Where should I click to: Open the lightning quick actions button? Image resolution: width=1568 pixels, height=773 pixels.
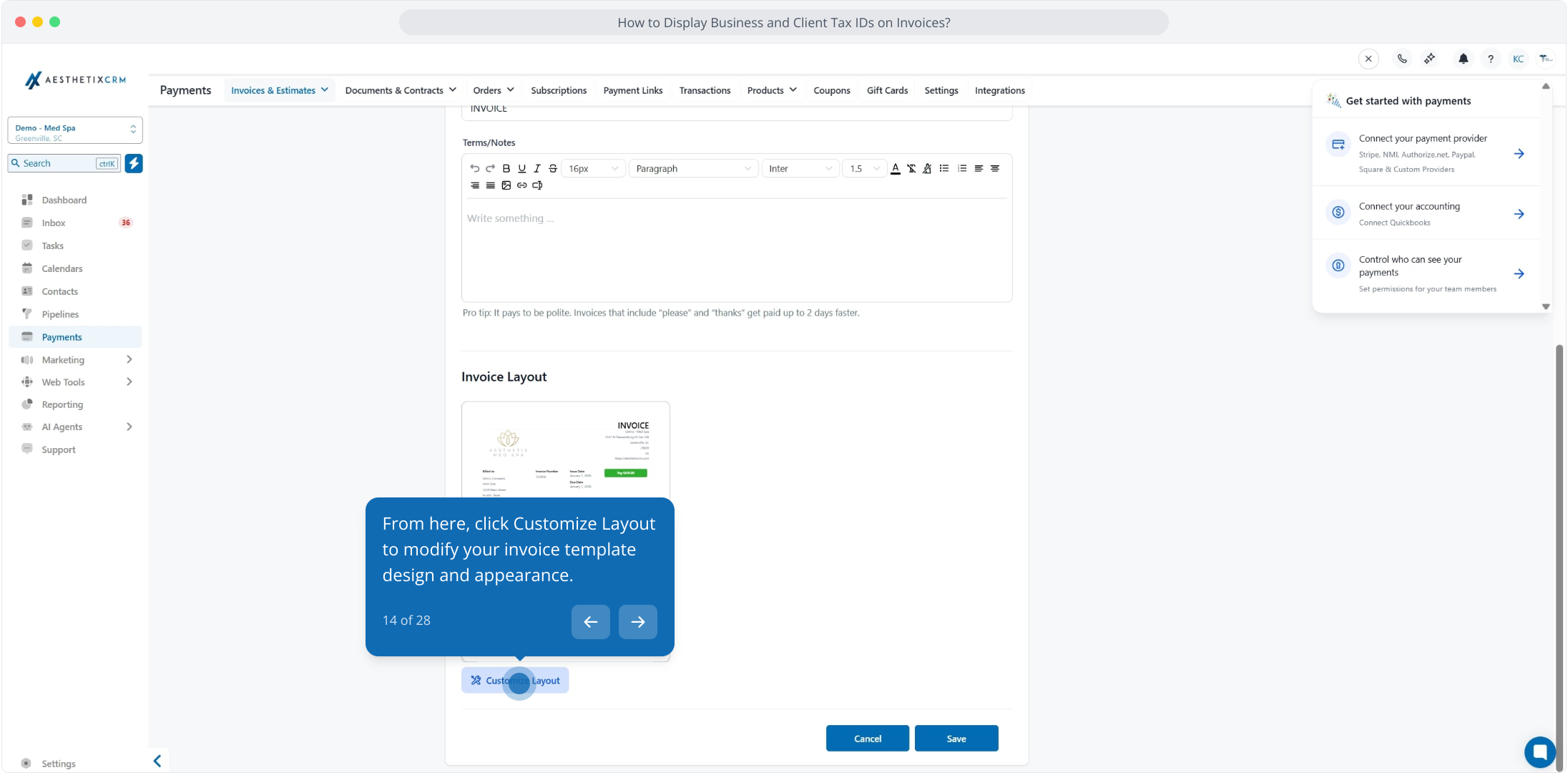tap(134, 163)
